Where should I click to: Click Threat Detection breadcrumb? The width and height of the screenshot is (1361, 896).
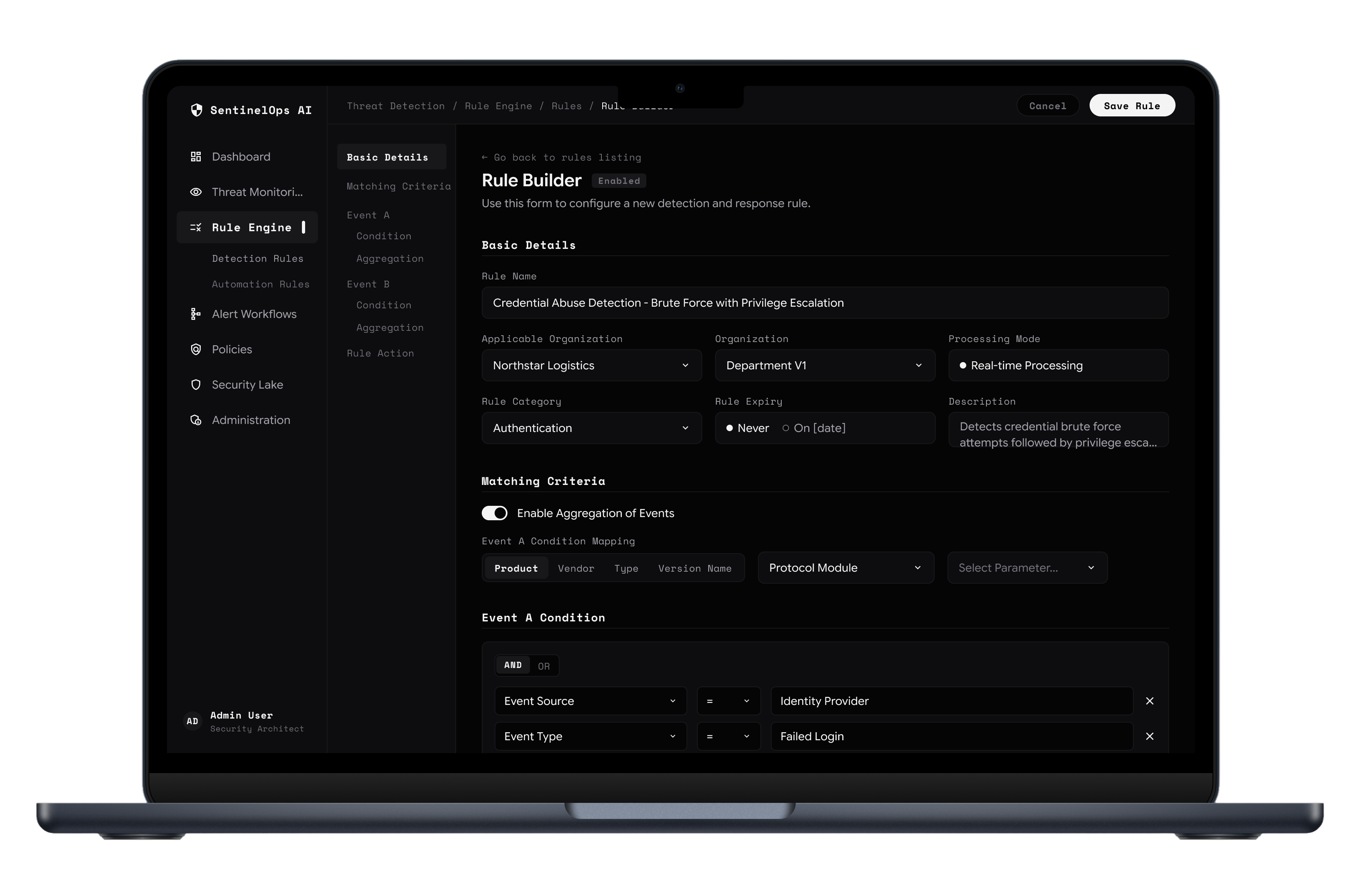(x=396, y=106)
